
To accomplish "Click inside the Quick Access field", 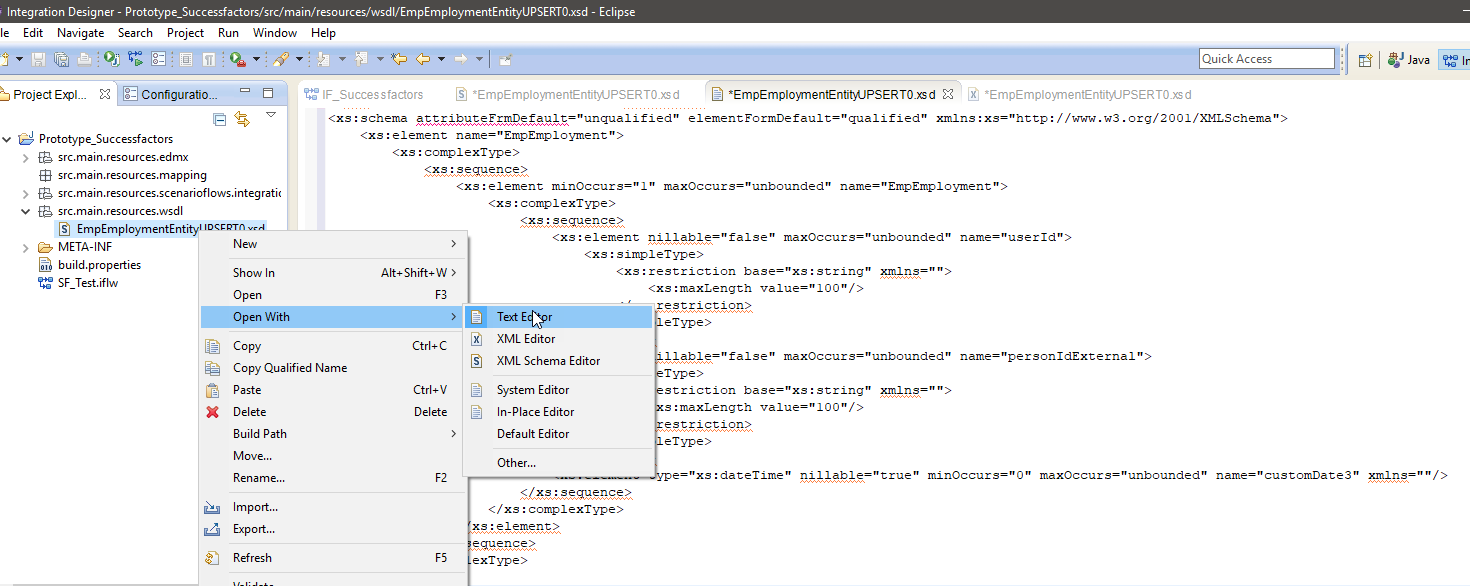I will point(1267,58).
